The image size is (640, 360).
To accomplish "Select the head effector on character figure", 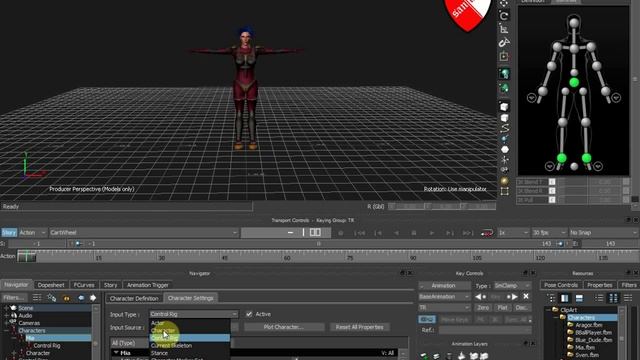I will tap(574, 22).
